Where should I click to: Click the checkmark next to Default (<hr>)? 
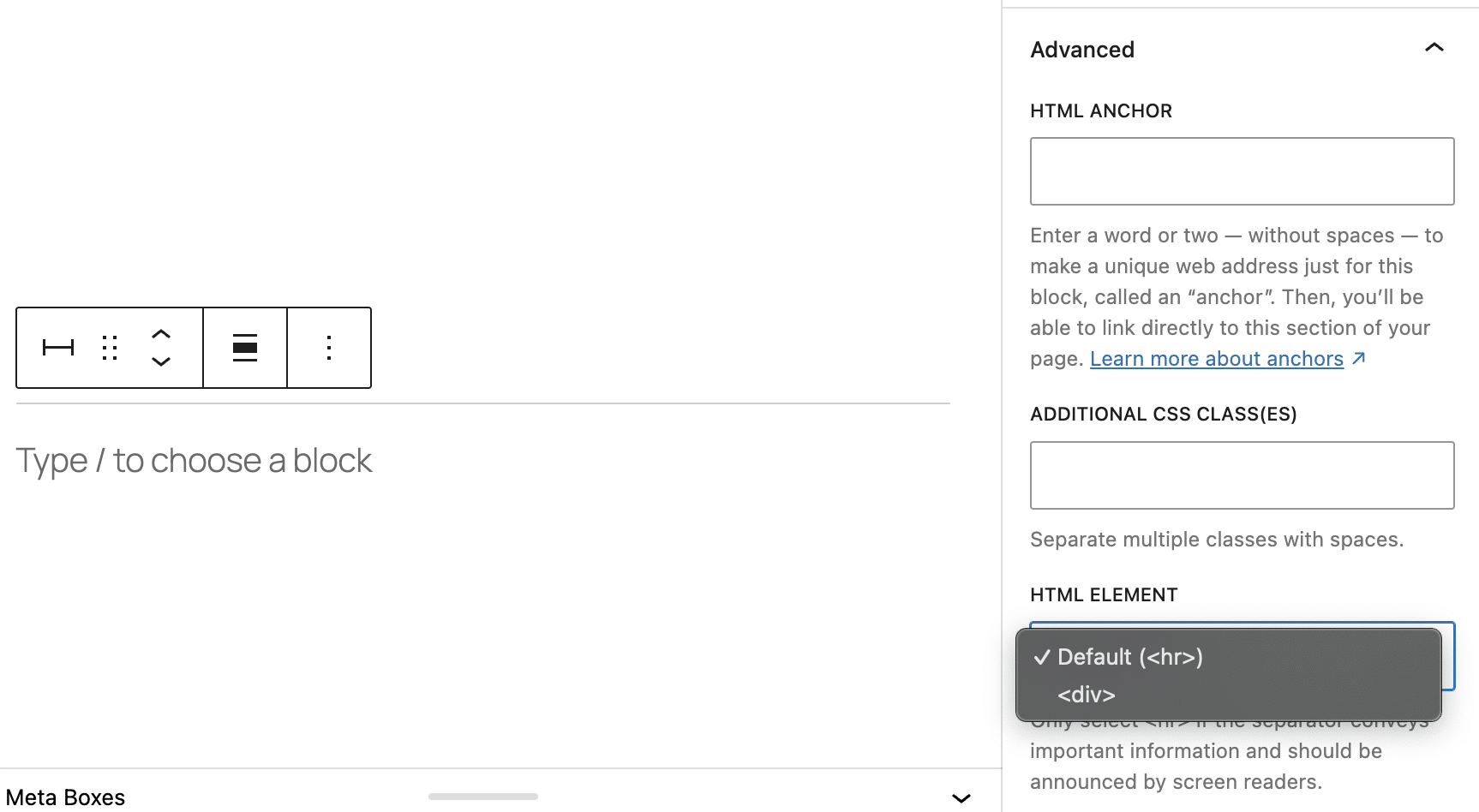[1041, 657]
